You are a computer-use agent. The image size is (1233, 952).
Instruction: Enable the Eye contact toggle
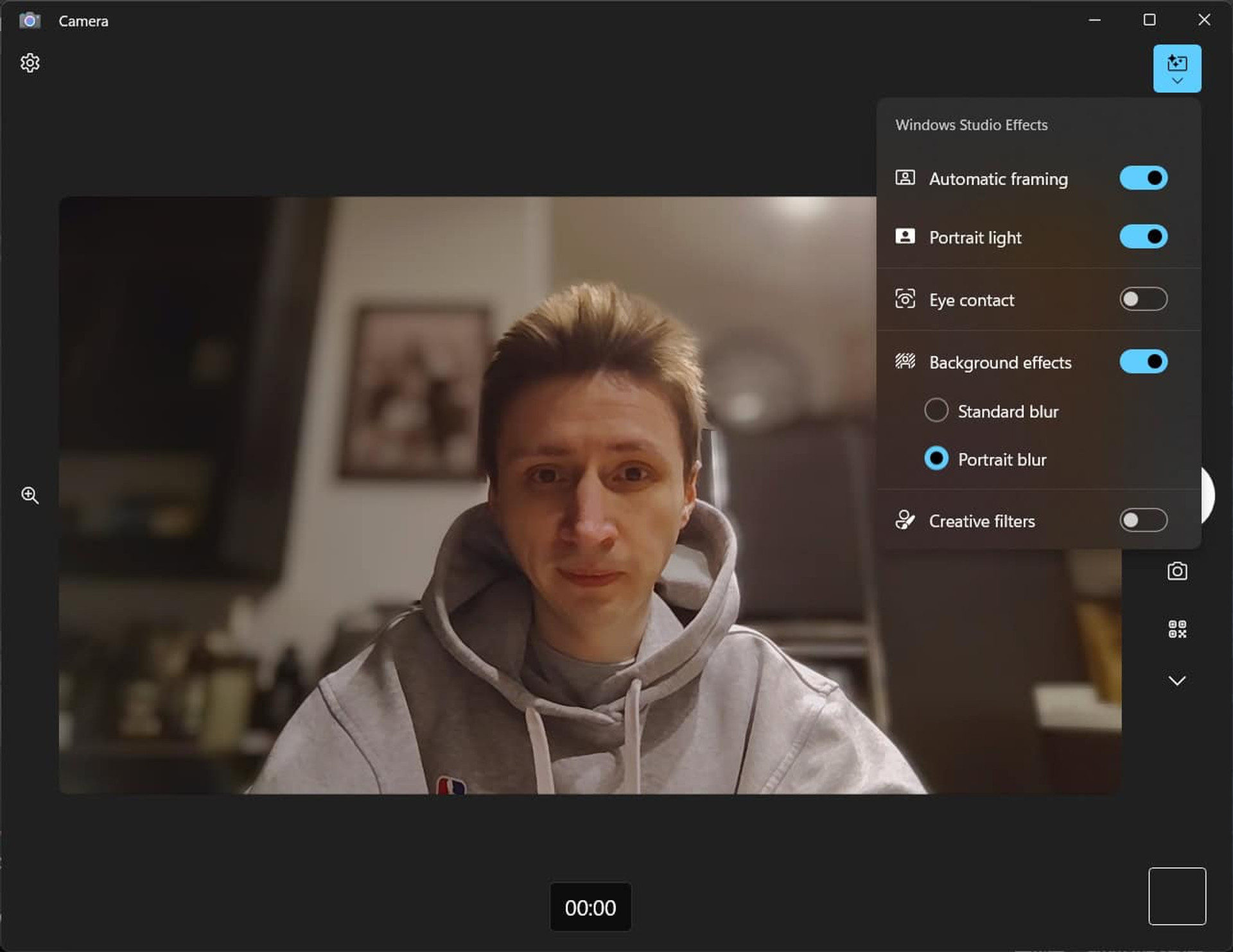point(1143,299)
